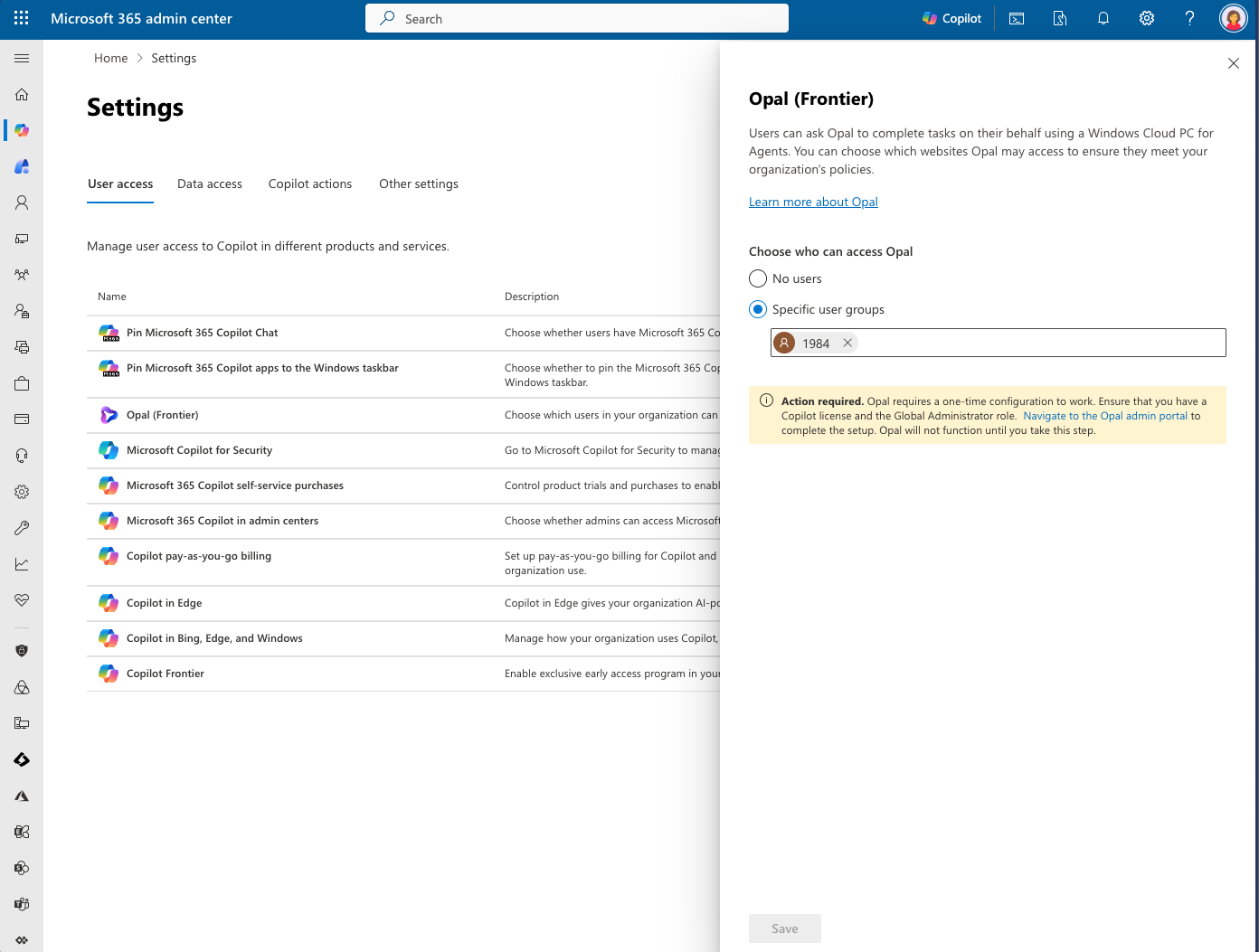
Task: Open Copilot in Edge settings row
Action: point(165,603)
